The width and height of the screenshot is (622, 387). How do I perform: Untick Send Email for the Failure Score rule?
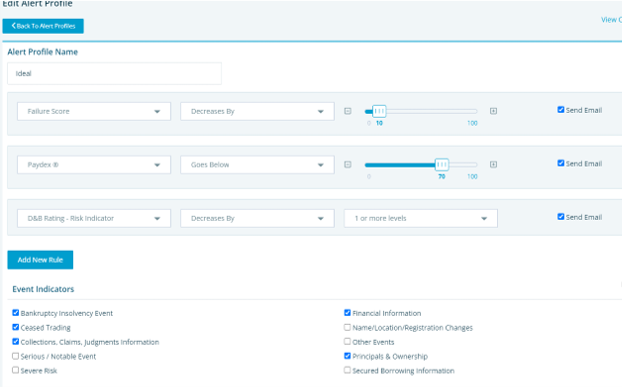click(561, 110)
